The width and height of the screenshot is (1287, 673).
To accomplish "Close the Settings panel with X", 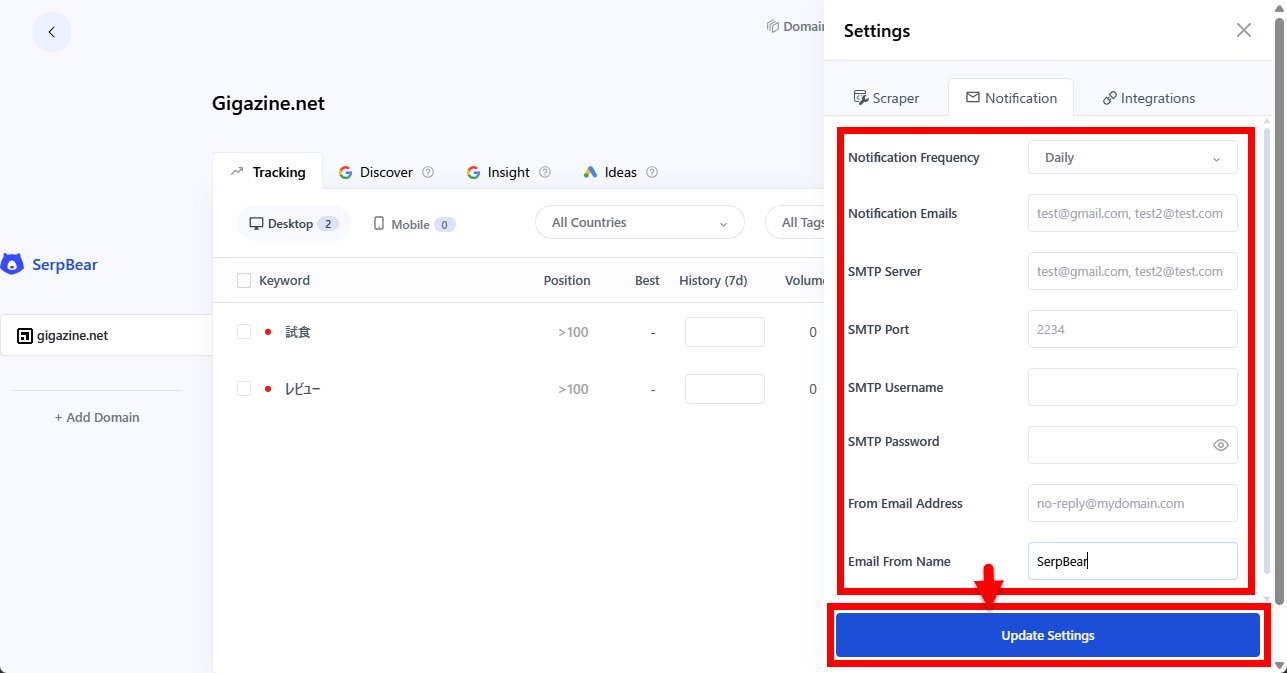I will pyautogui.click(x=1243, y=30).
